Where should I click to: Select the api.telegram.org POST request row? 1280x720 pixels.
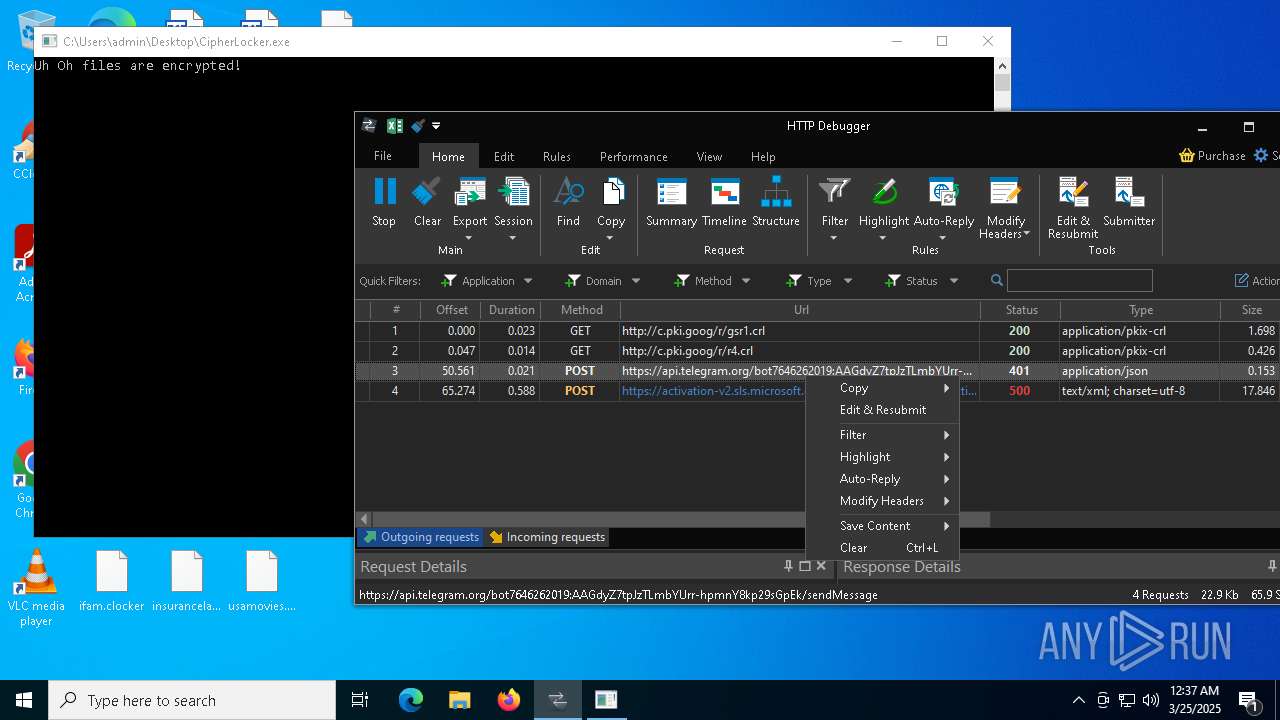click(x=817, y=371)
